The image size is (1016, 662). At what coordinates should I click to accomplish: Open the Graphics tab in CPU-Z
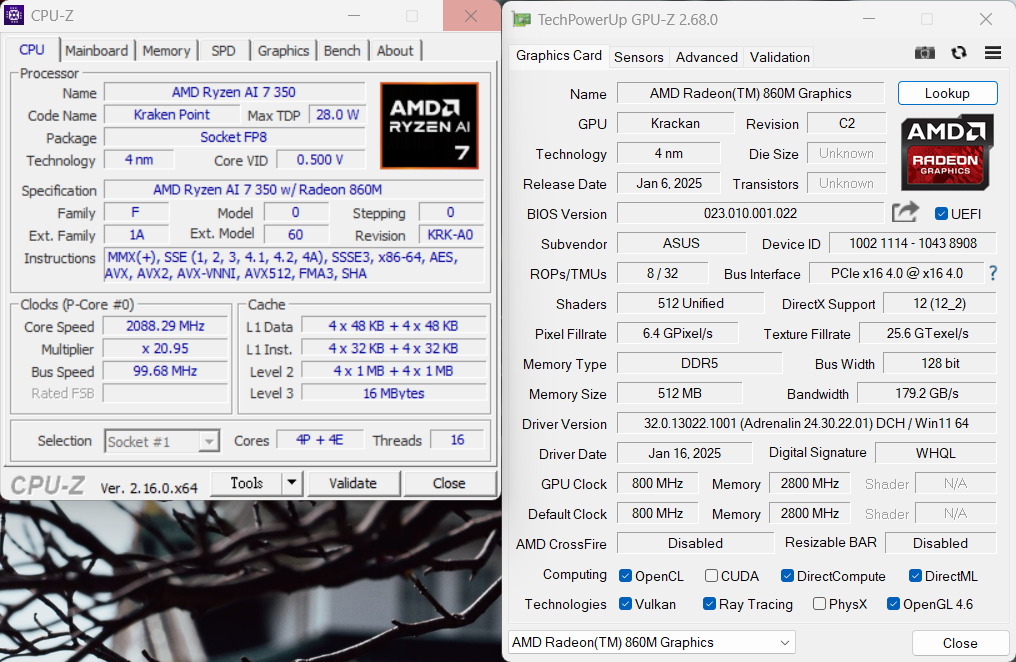click(x=283, y=51)
